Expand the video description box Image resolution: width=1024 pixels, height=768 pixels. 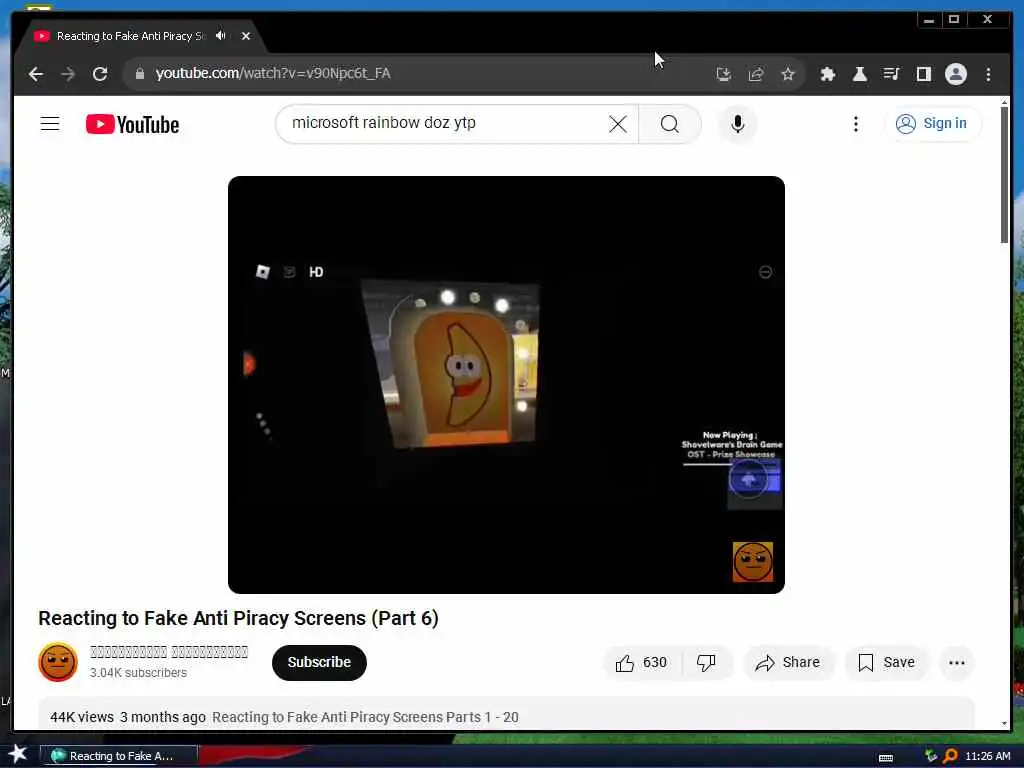click(506, 714)
